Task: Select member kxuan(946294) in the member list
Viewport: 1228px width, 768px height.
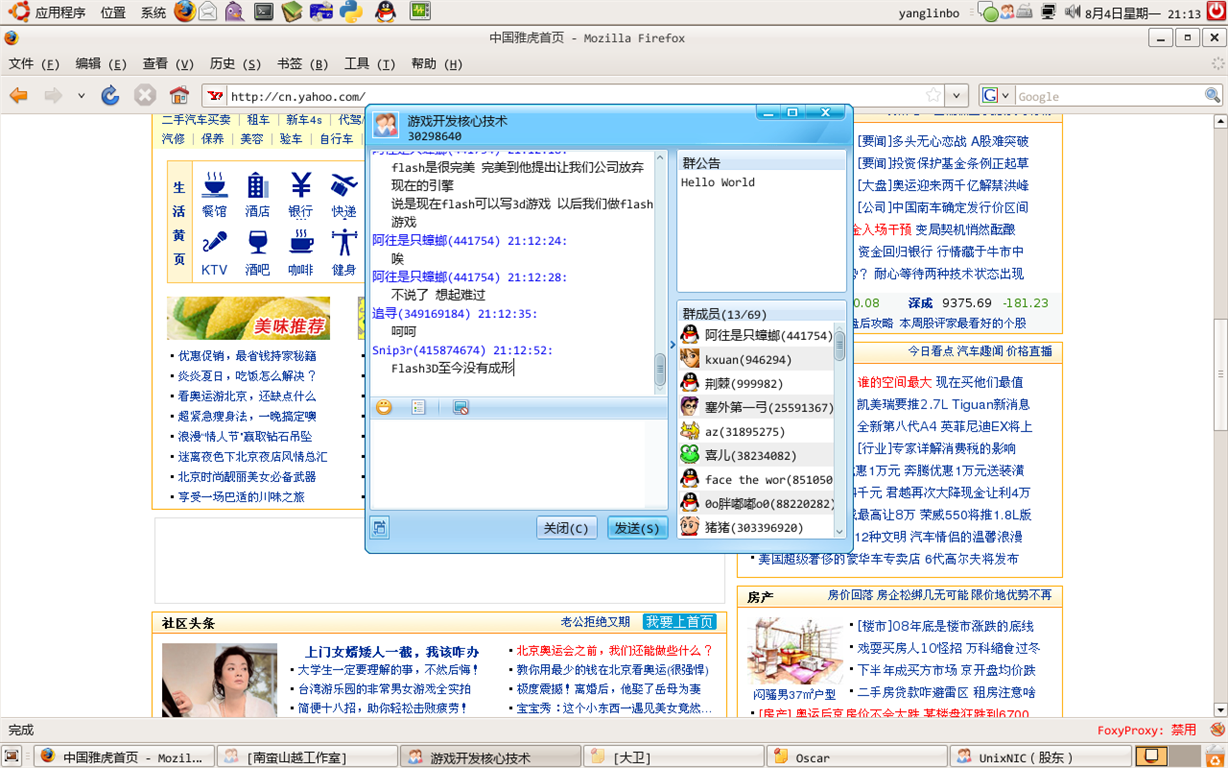Action: pyautogui.click(x=756, y=359)
